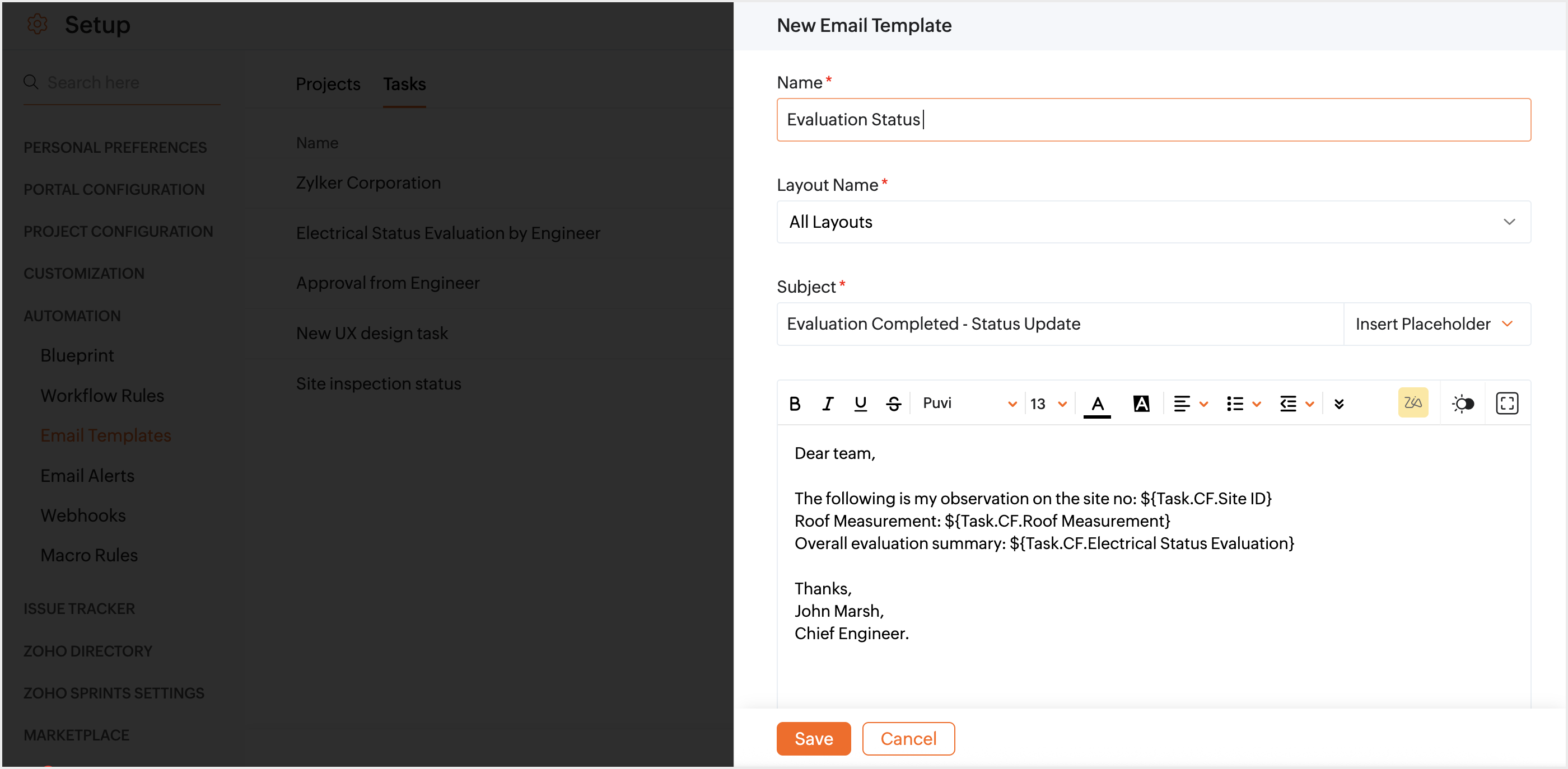Viewport: 1568px width, 769px height.
Task: Apply strikethrough formatting
Action: pyautogui.click(x=893, y=404)
